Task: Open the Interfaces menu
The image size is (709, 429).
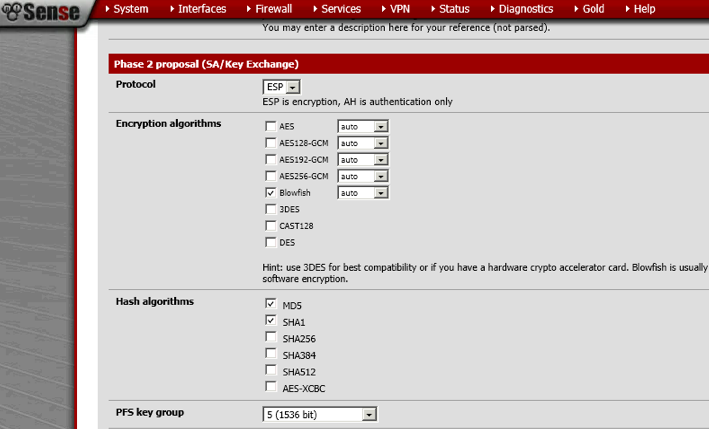Action: [198, 9]
